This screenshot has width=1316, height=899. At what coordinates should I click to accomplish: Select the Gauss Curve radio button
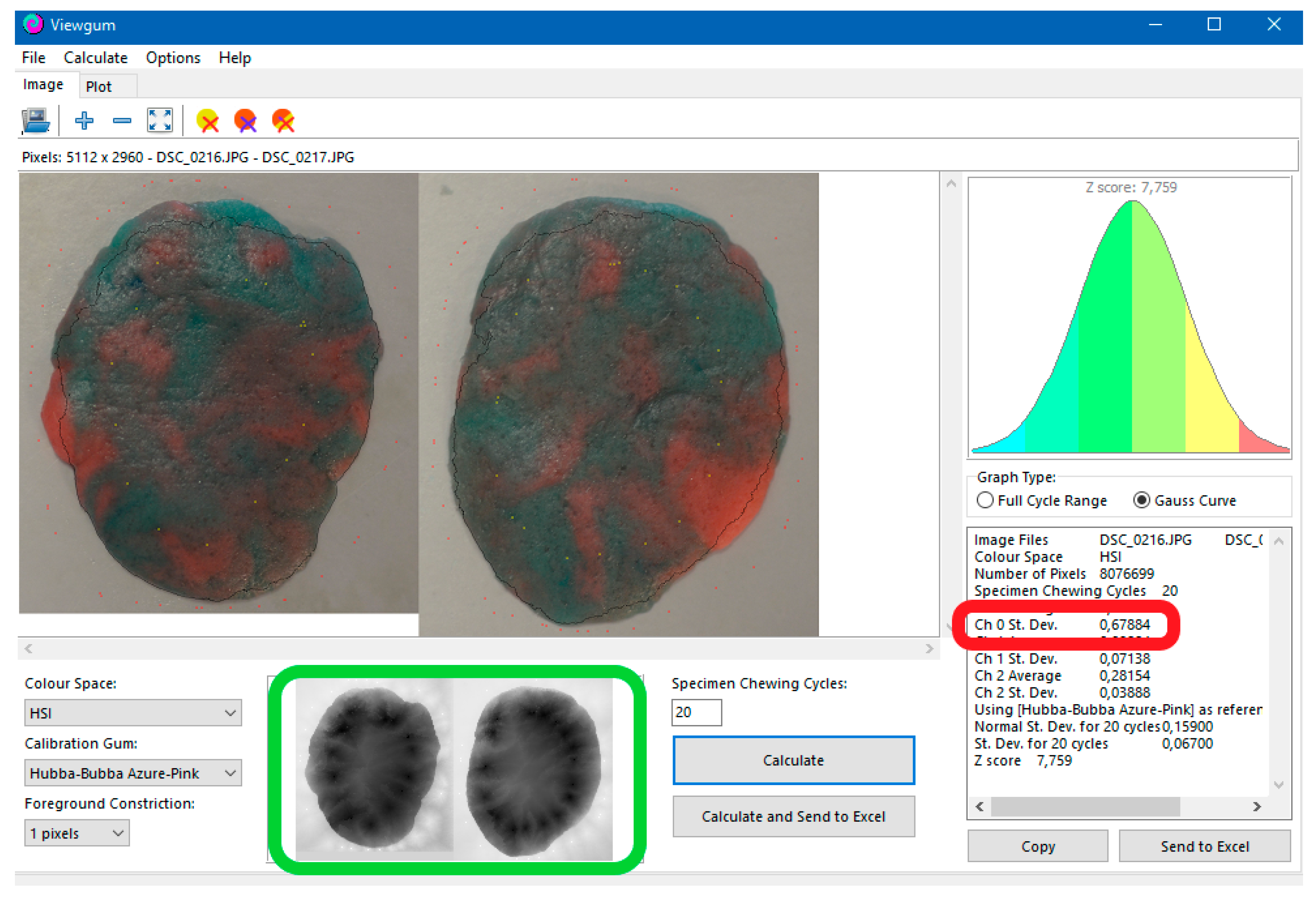point(1141,500)
